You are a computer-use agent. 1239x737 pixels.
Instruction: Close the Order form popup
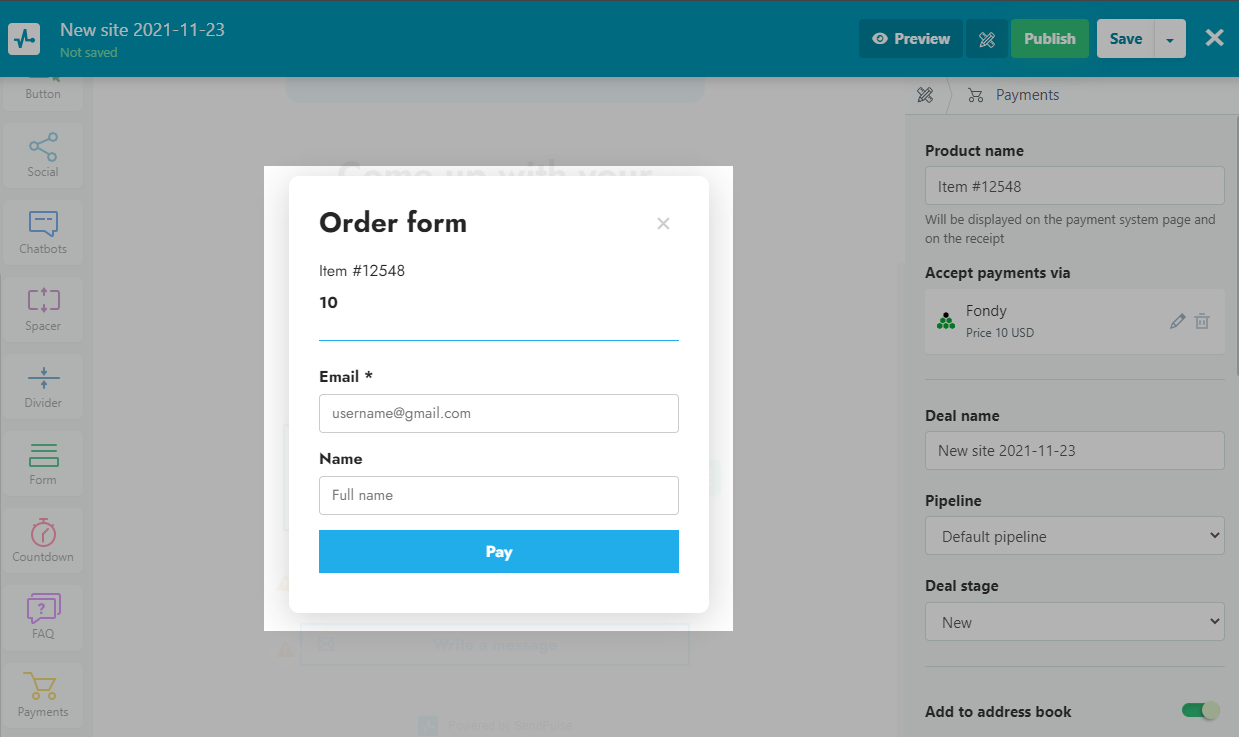click(663, 223)
